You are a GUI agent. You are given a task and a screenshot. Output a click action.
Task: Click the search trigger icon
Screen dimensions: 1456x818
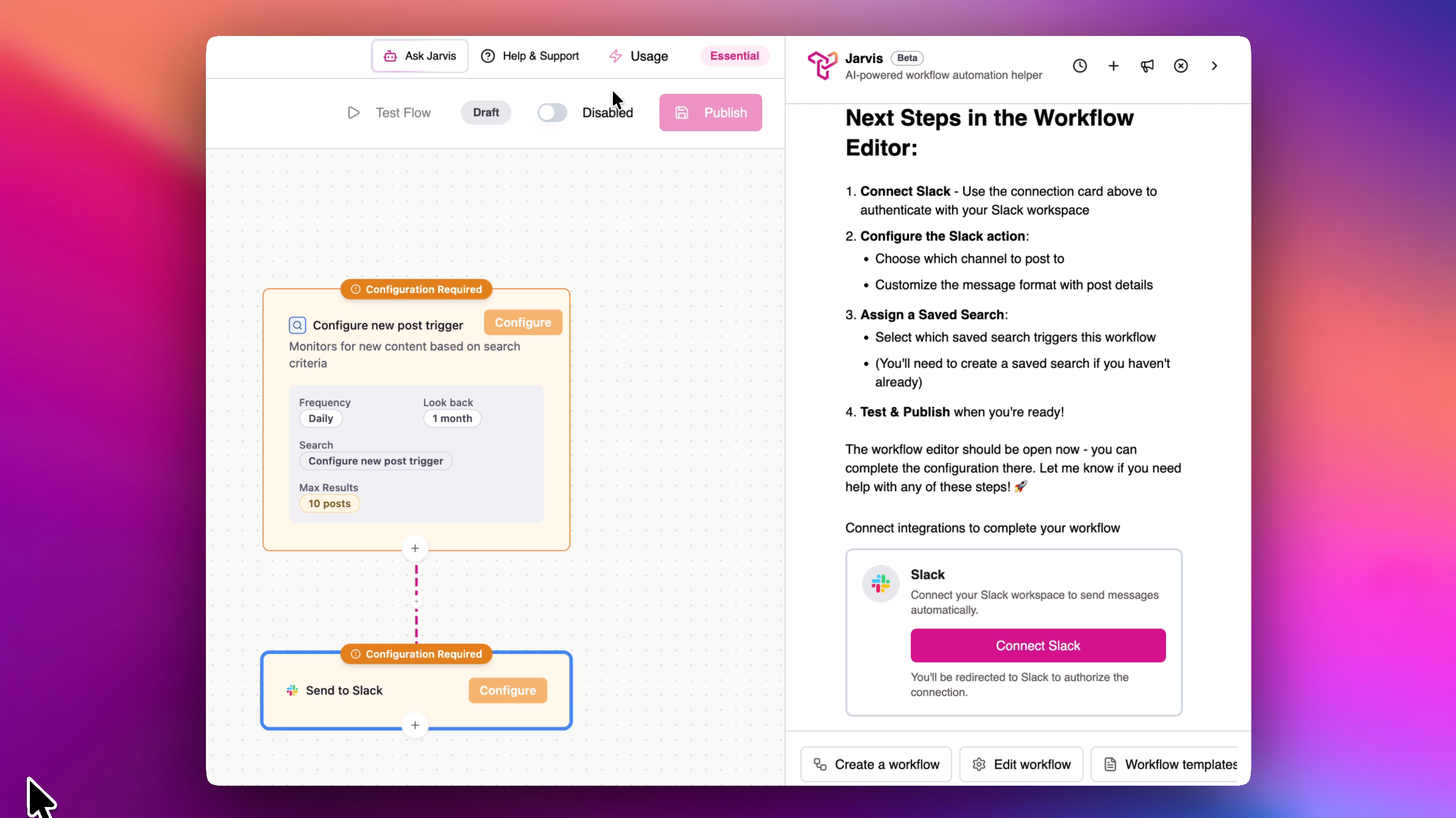point(297,325)
